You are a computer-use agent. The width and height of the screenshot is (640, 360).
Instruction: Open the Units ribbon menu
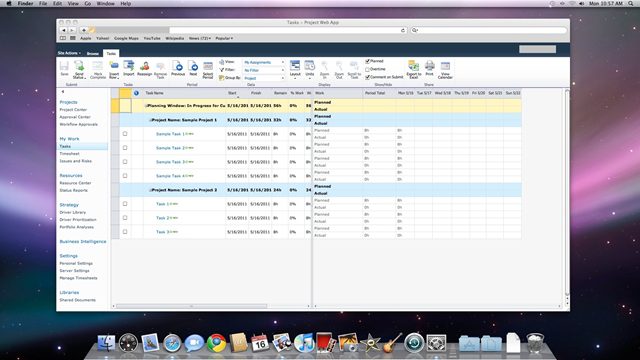[x=310, y=69]
